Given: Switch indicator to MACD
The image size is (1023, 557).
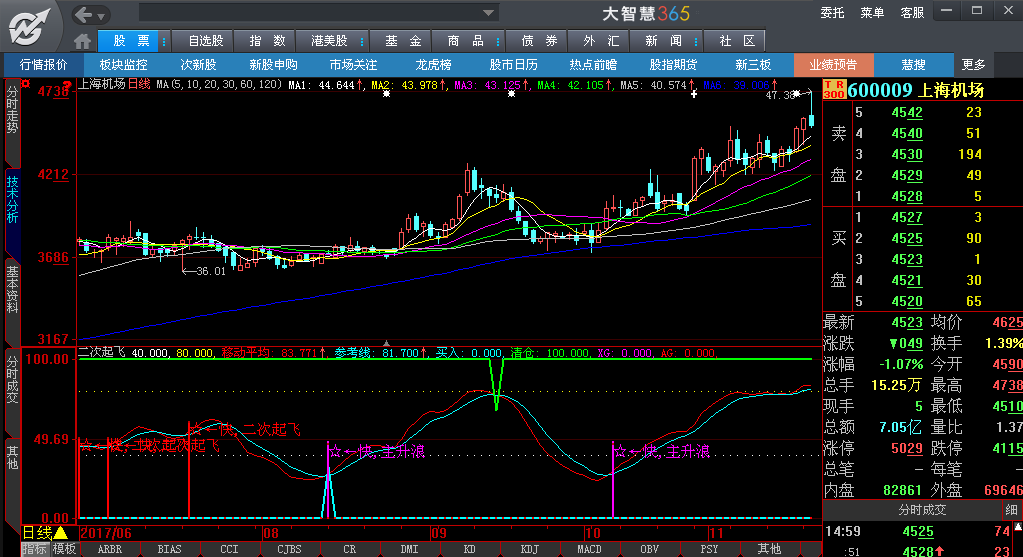Looking at the screenshot, I should (x=589, y=549).
